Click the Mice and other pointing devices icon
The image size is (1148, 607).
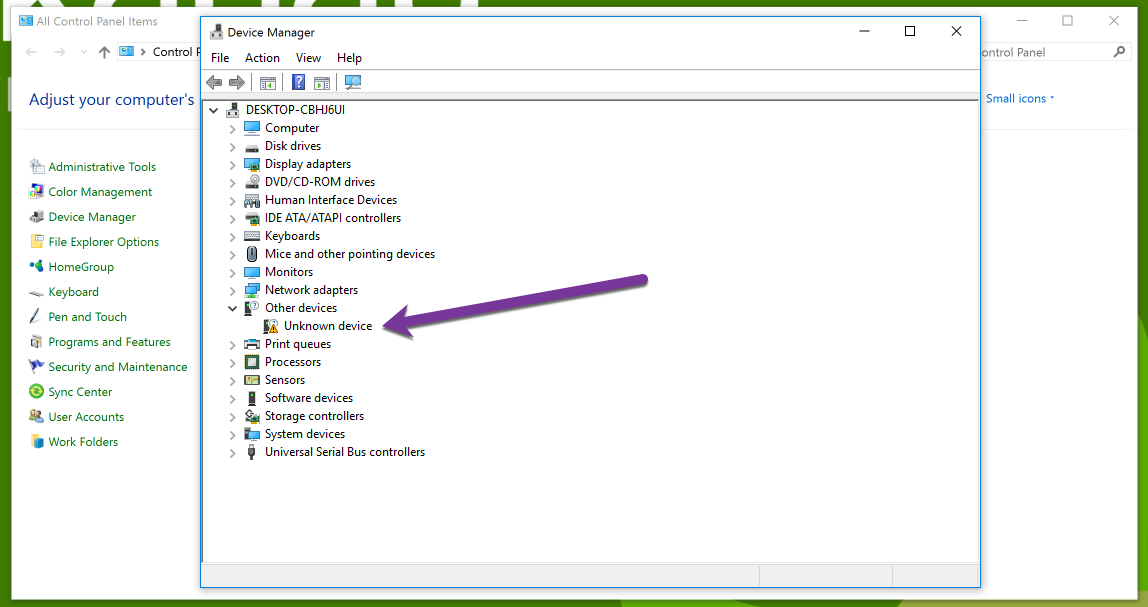252,254
